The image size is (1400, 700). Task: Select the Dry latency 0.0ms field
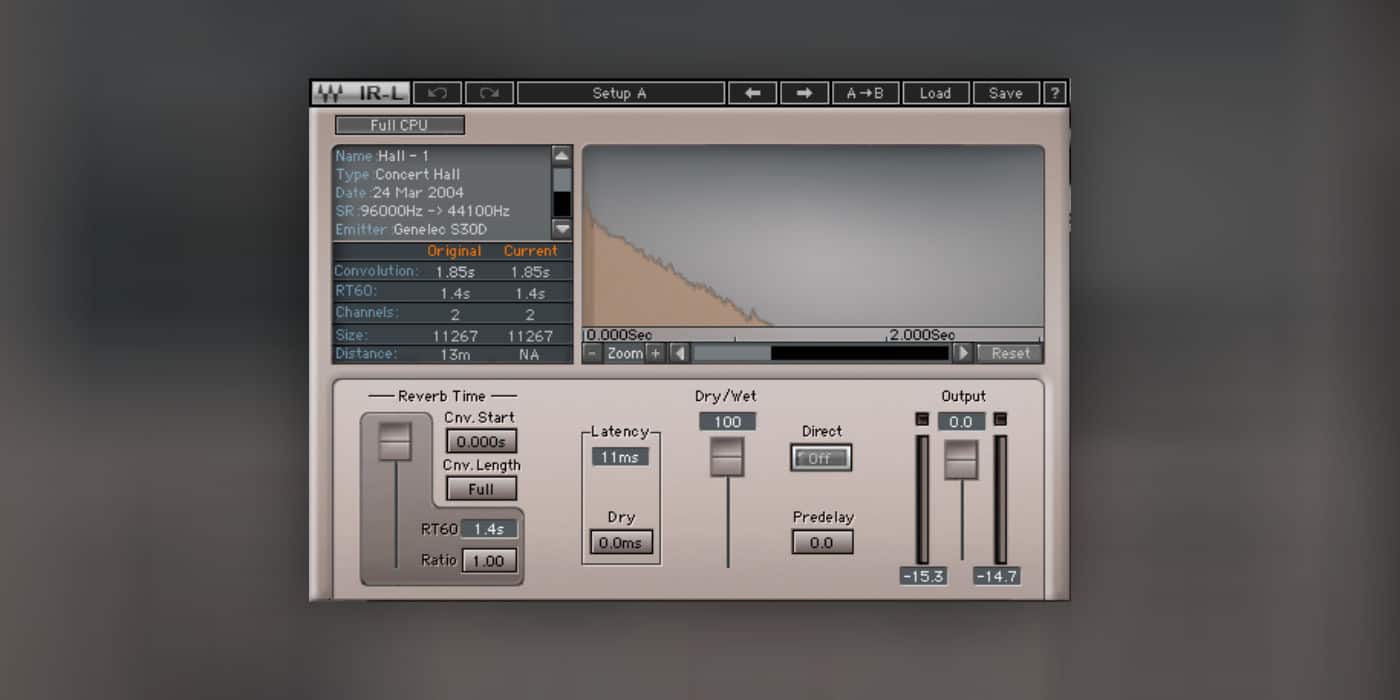point(621,542)
